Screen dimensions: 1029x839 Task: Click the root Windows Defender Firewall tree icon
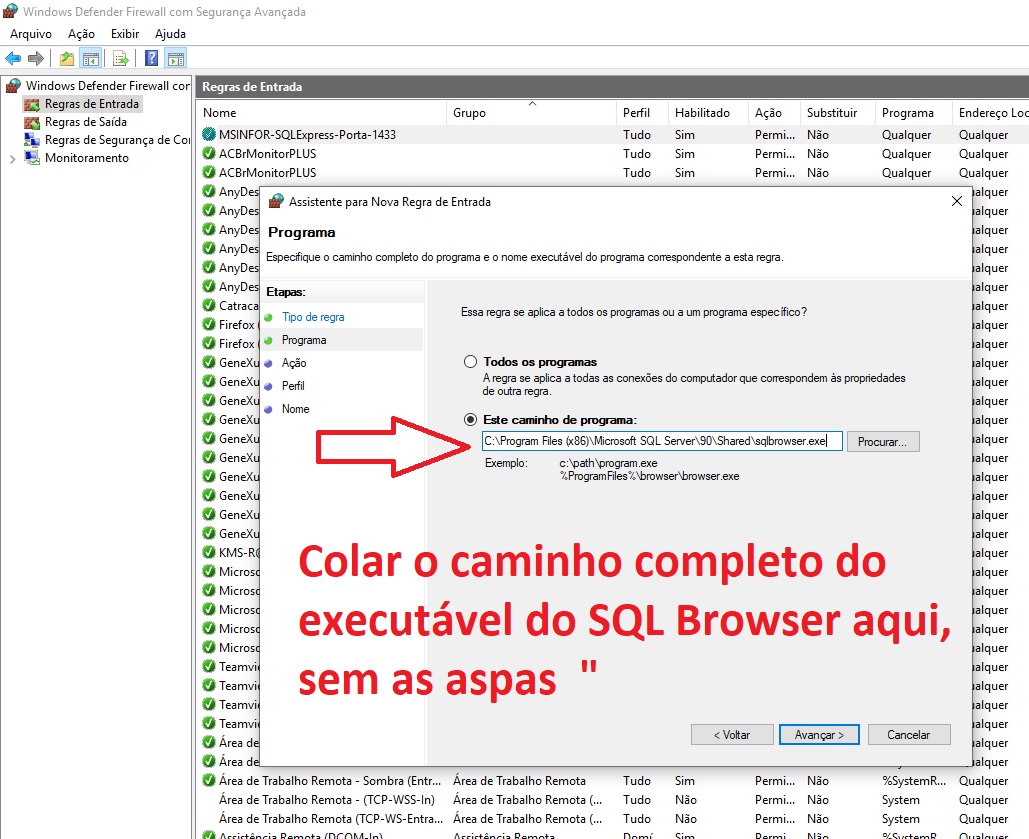(13, 85)
